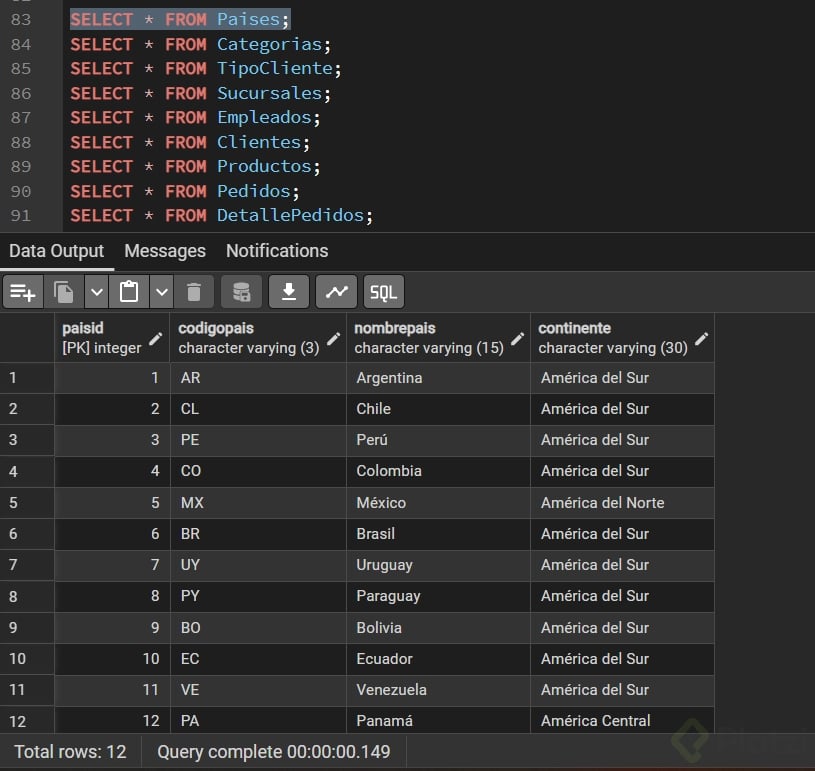Click line 83 'SELECT * FROM Paises;'
815x771 pixels.
pos(180,20)
